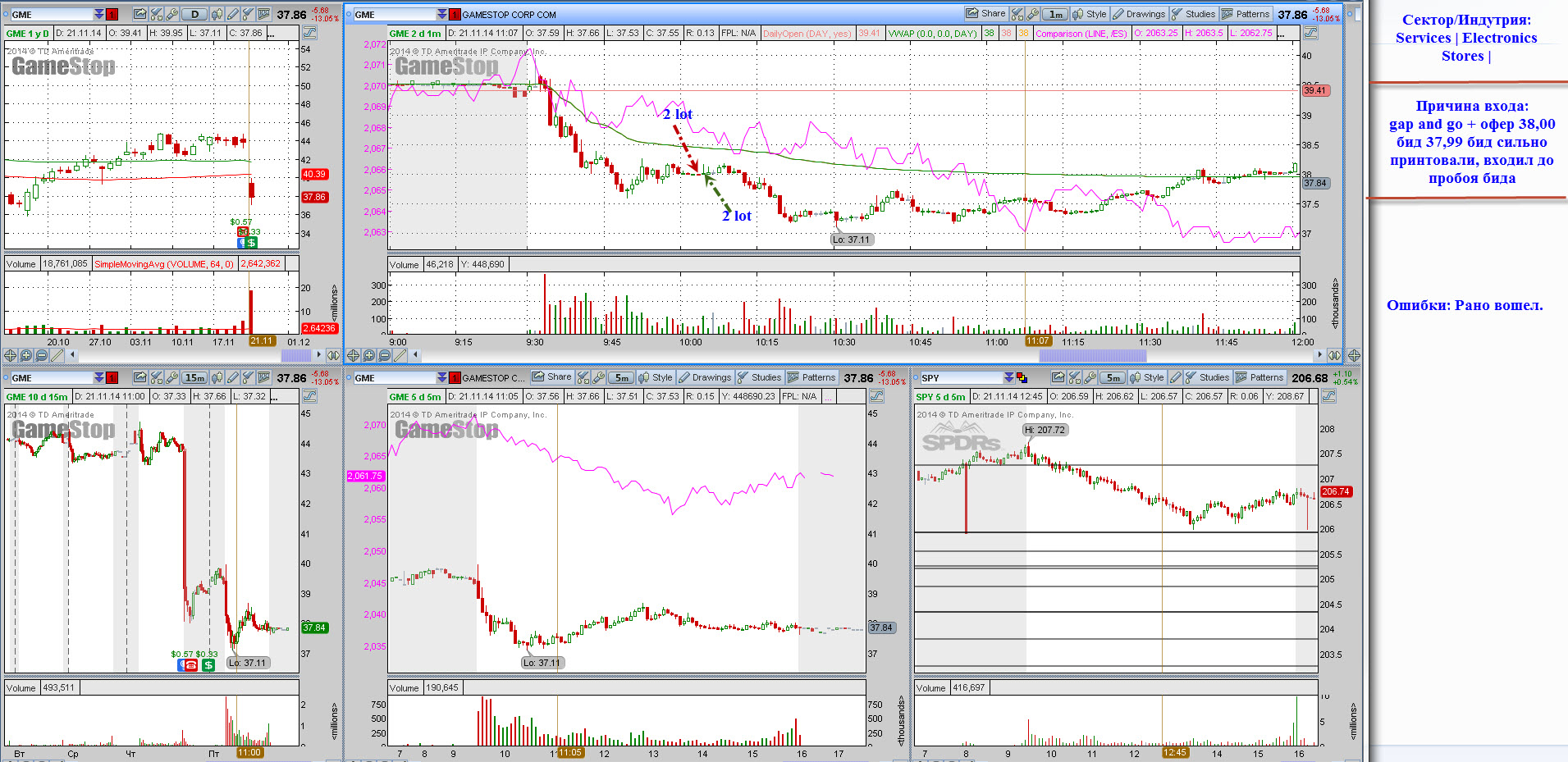The width and height of the screenshot is (1568, 762).
Task: Open Share icon in GME daily chart toolbar
Action: 140,14
